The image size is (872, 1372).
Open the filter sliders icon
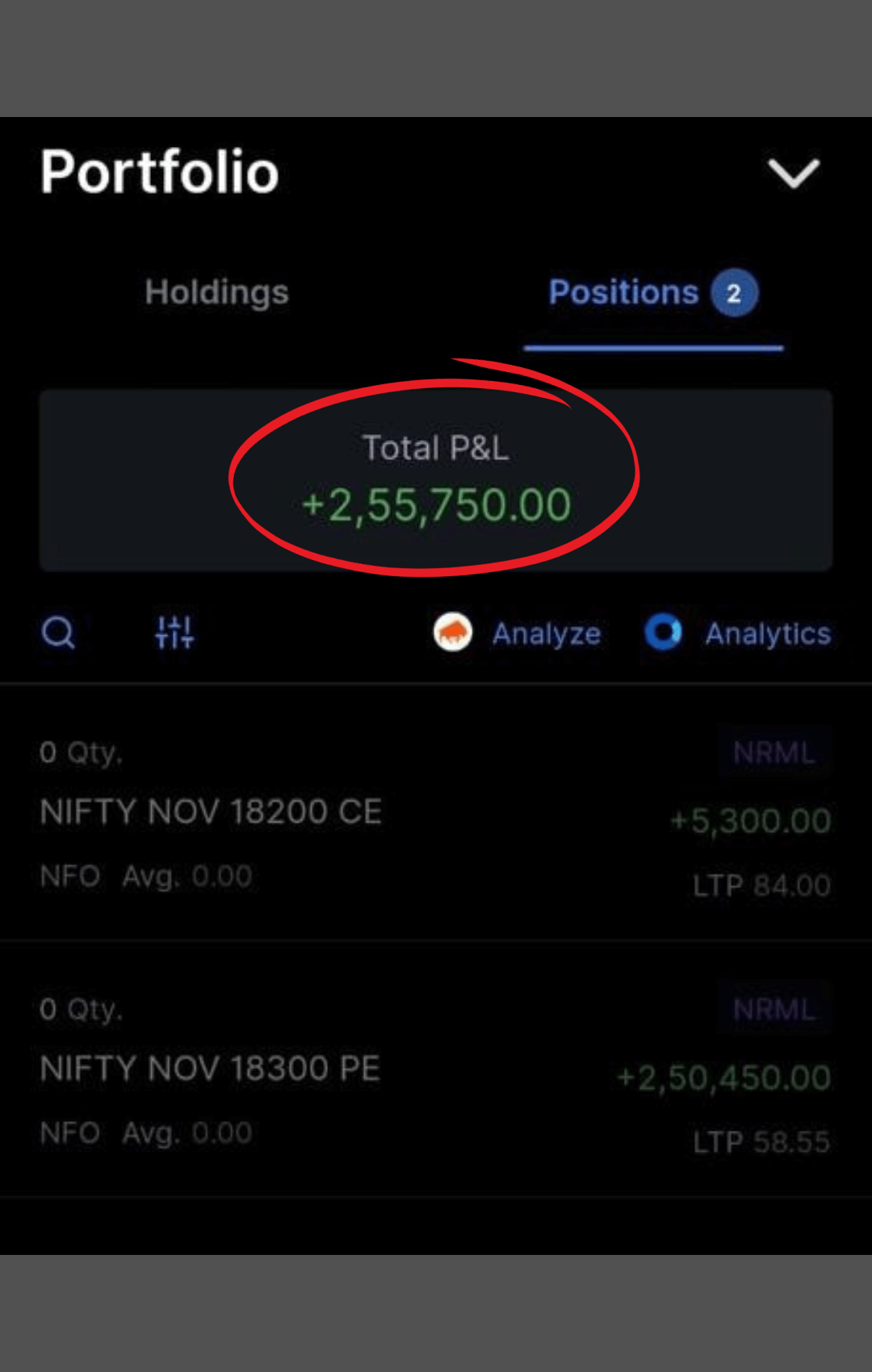coord(174,633)
